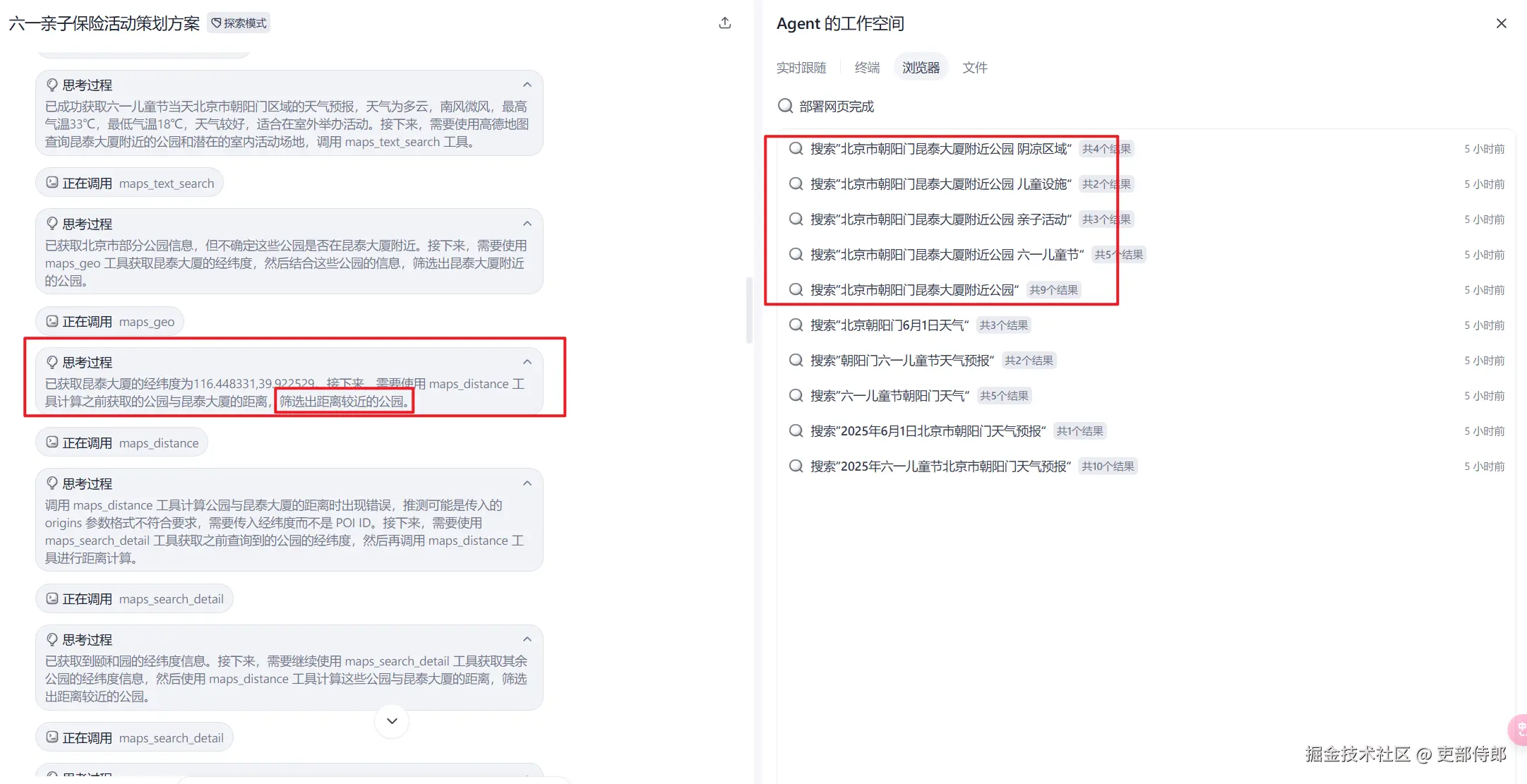Viewport: 1527px width, 784px height.
Task: Collapse the first 思考过程 block about weather
Action: [527, 85]
